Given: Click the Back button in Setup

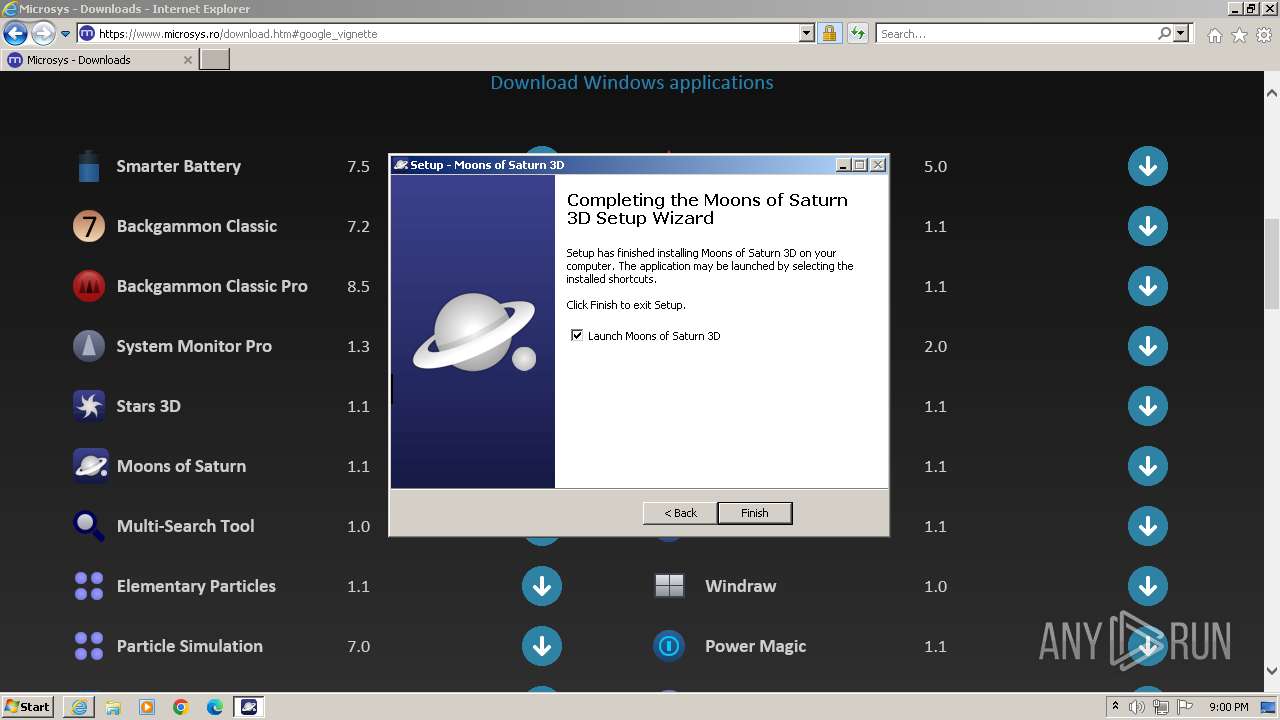Looking at the screenshot, I should pos(680,513).
